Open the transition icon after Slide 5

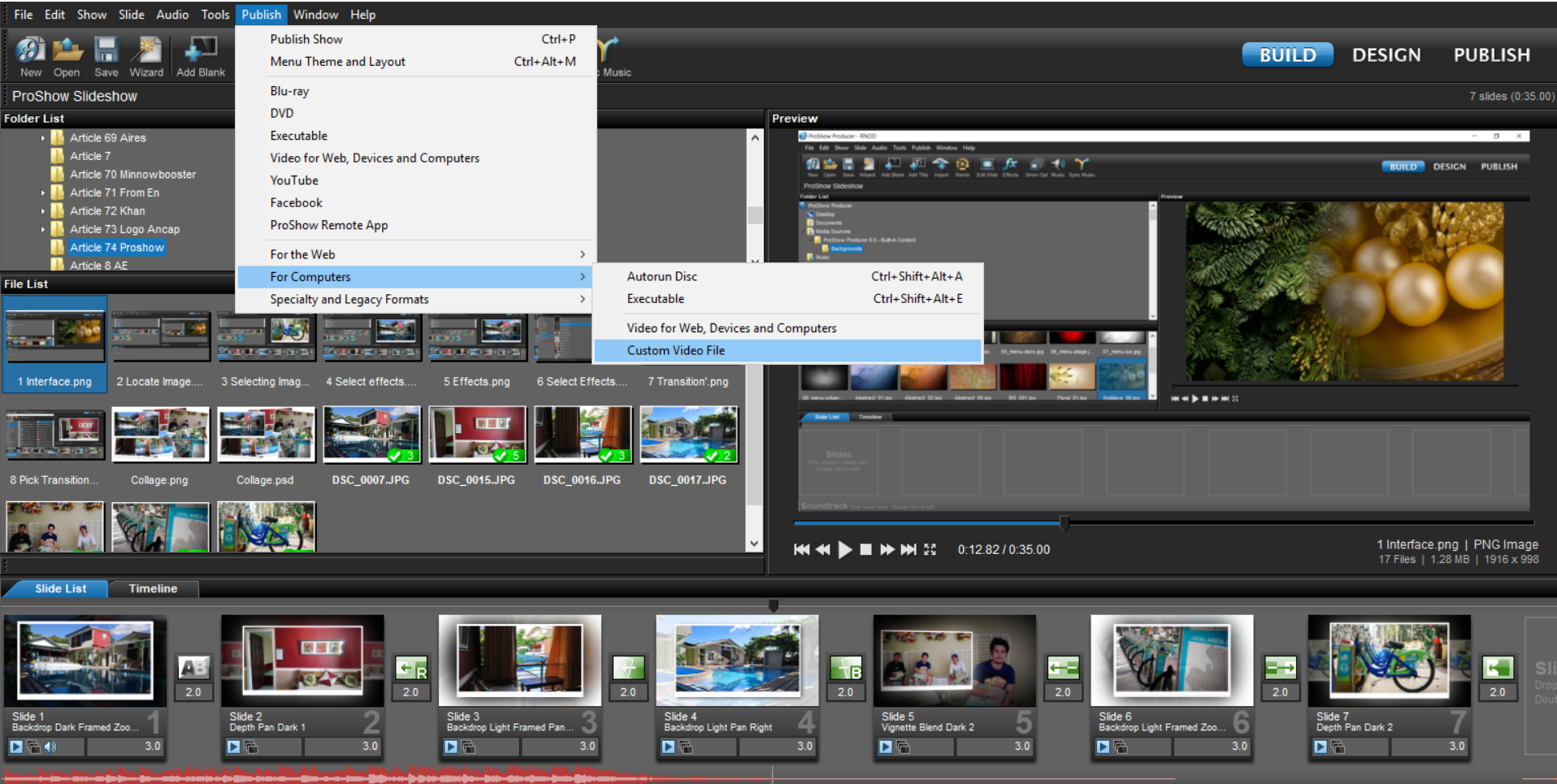click(x=1063, y=668)
